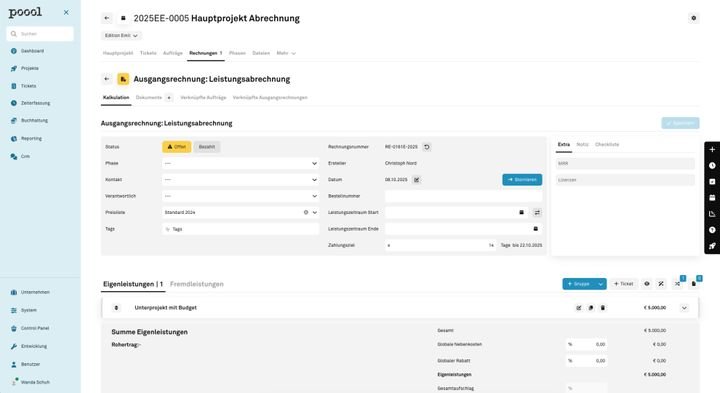720x393 pixels.
Task: Open Control Panel in the sidebar
Action: tap(35, 328)
